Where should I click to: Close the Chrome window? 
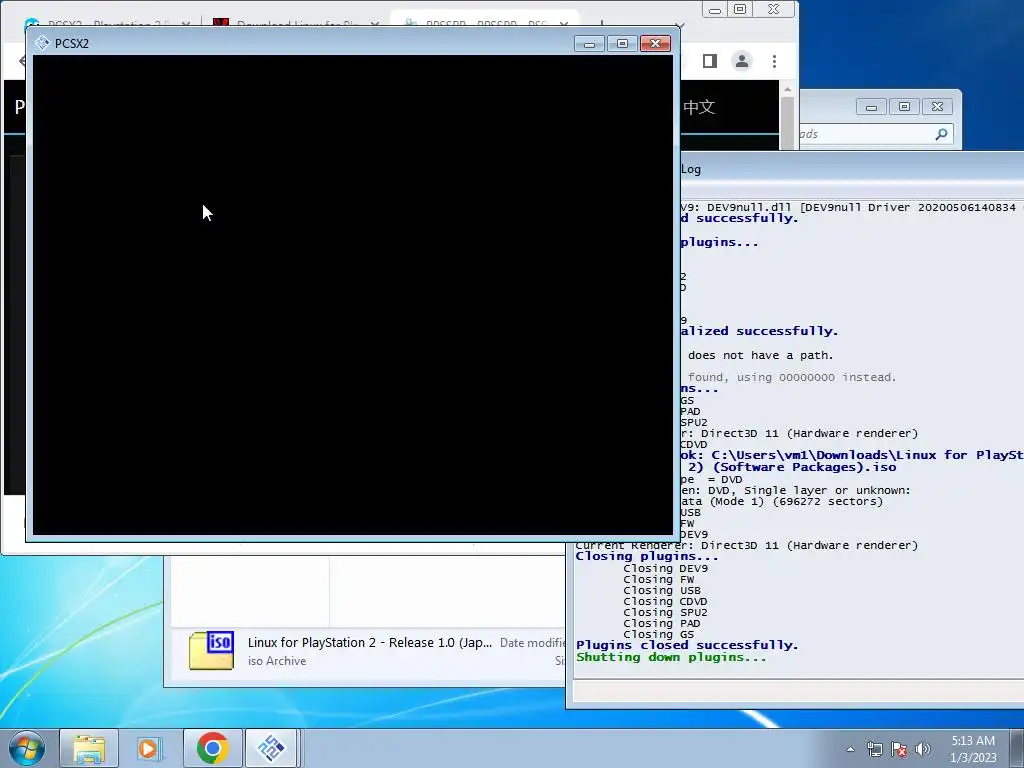tap(773, 10)
